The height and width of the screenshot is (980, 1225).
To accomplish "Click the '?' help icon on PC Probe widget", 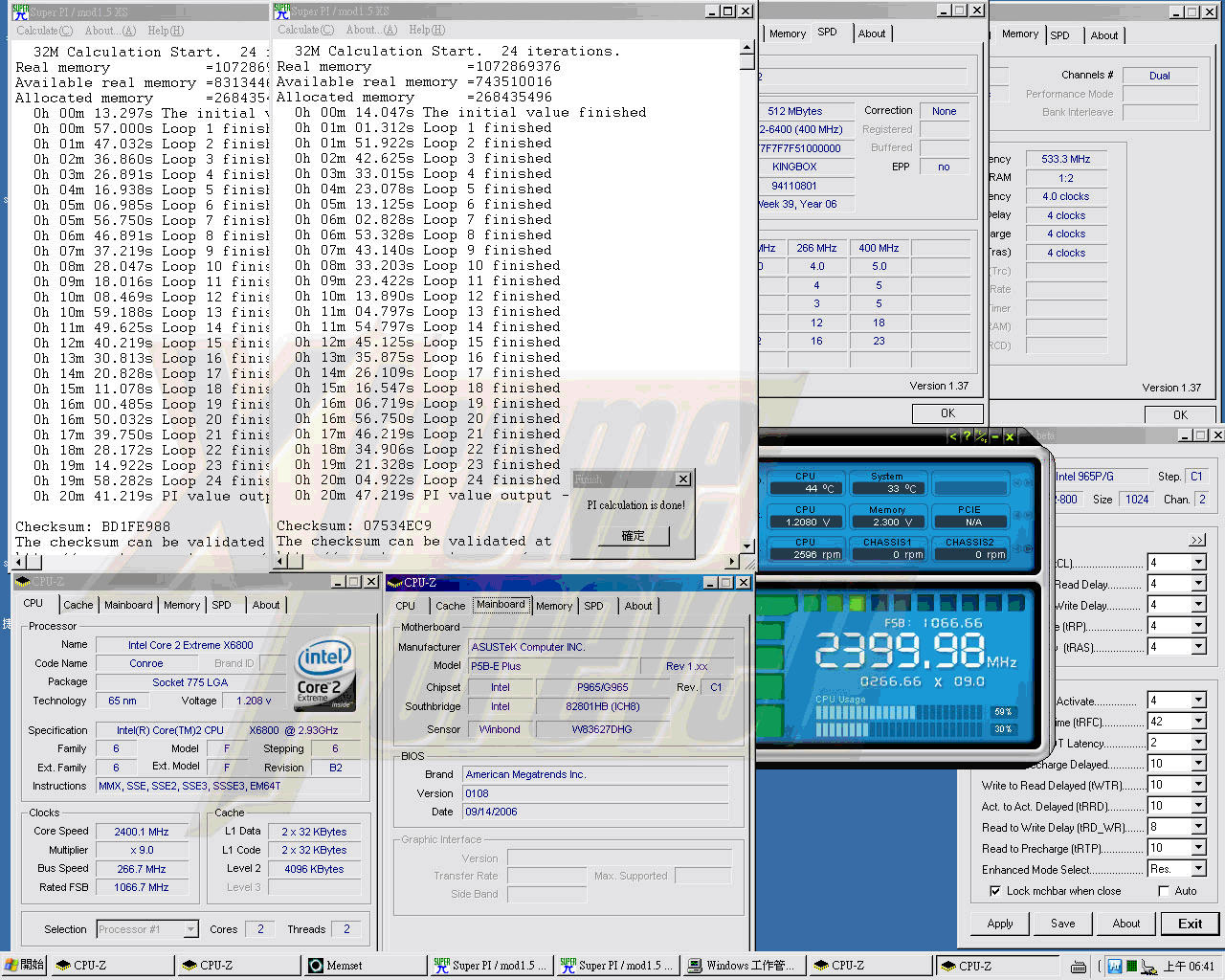I will 967,436.
